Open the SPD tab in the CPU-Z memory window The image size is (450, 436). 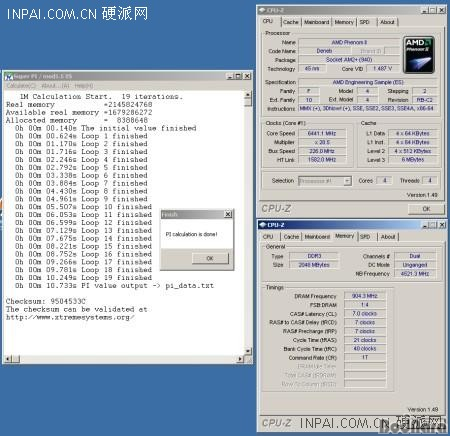[365, 237]
